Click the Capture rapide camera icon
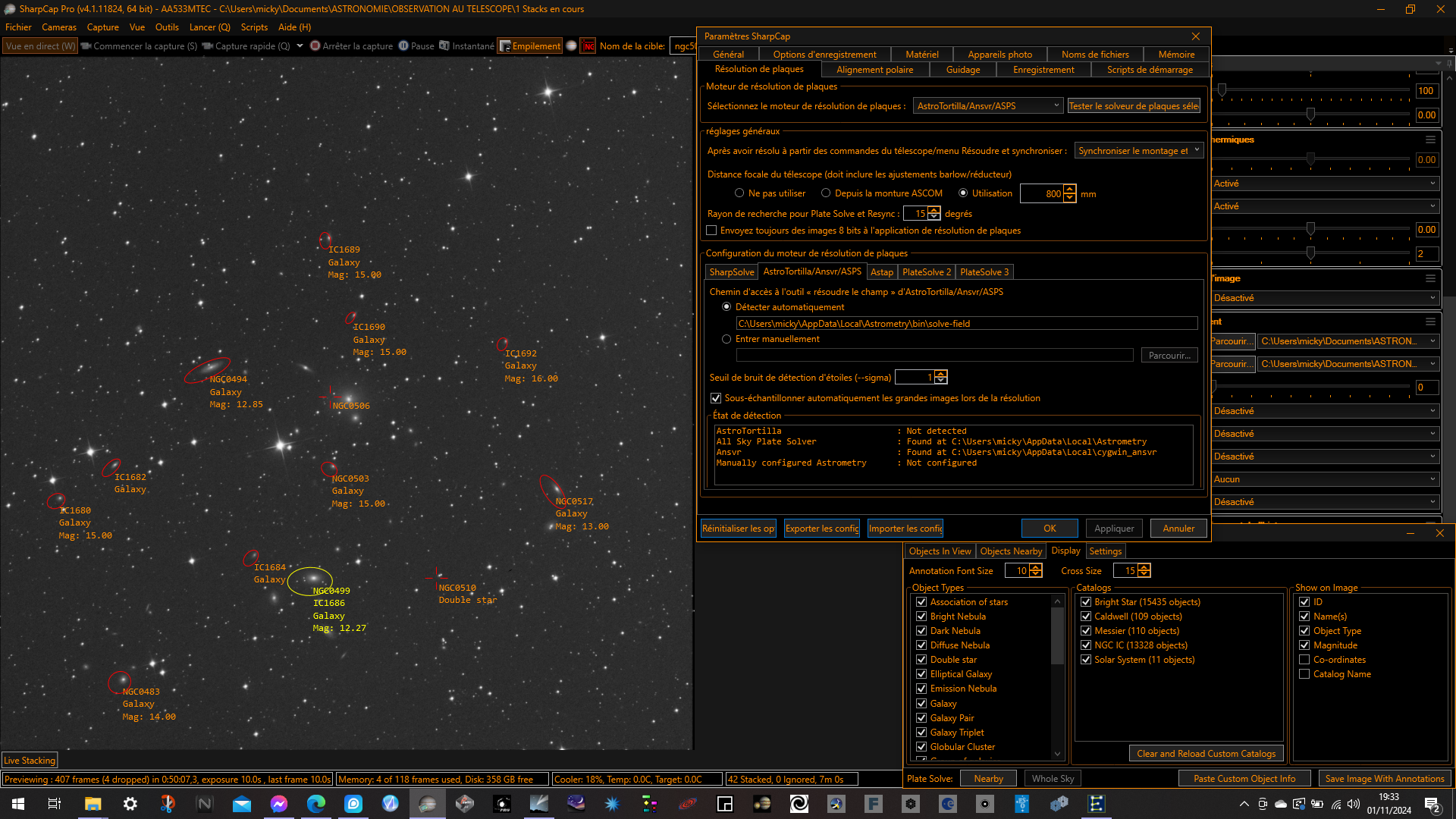This screenshot has height=819, width=1456. [208, 46]
